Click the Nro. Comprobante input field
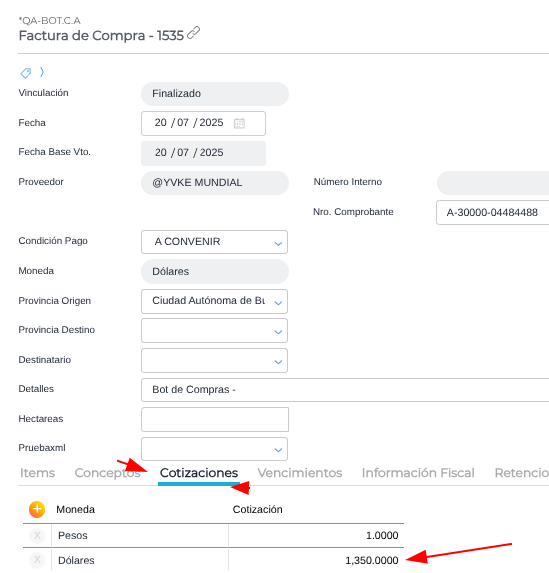This screenshot has height=573, width=549. click(x=493, y=212)
